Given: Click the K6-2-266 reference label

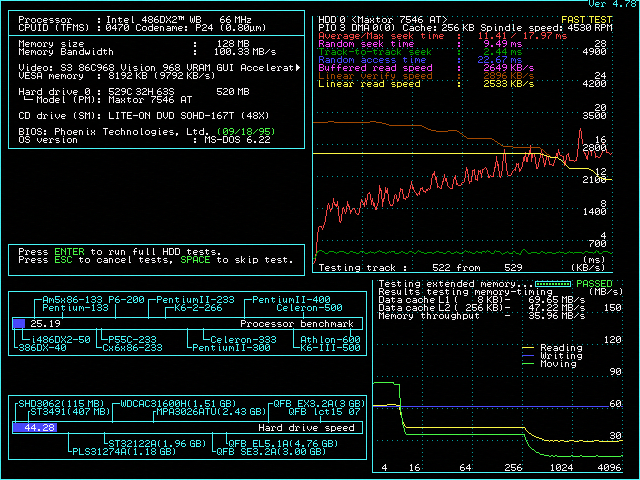Looking at the screenshot, I should pyautogui.click(x=198, y=308).
